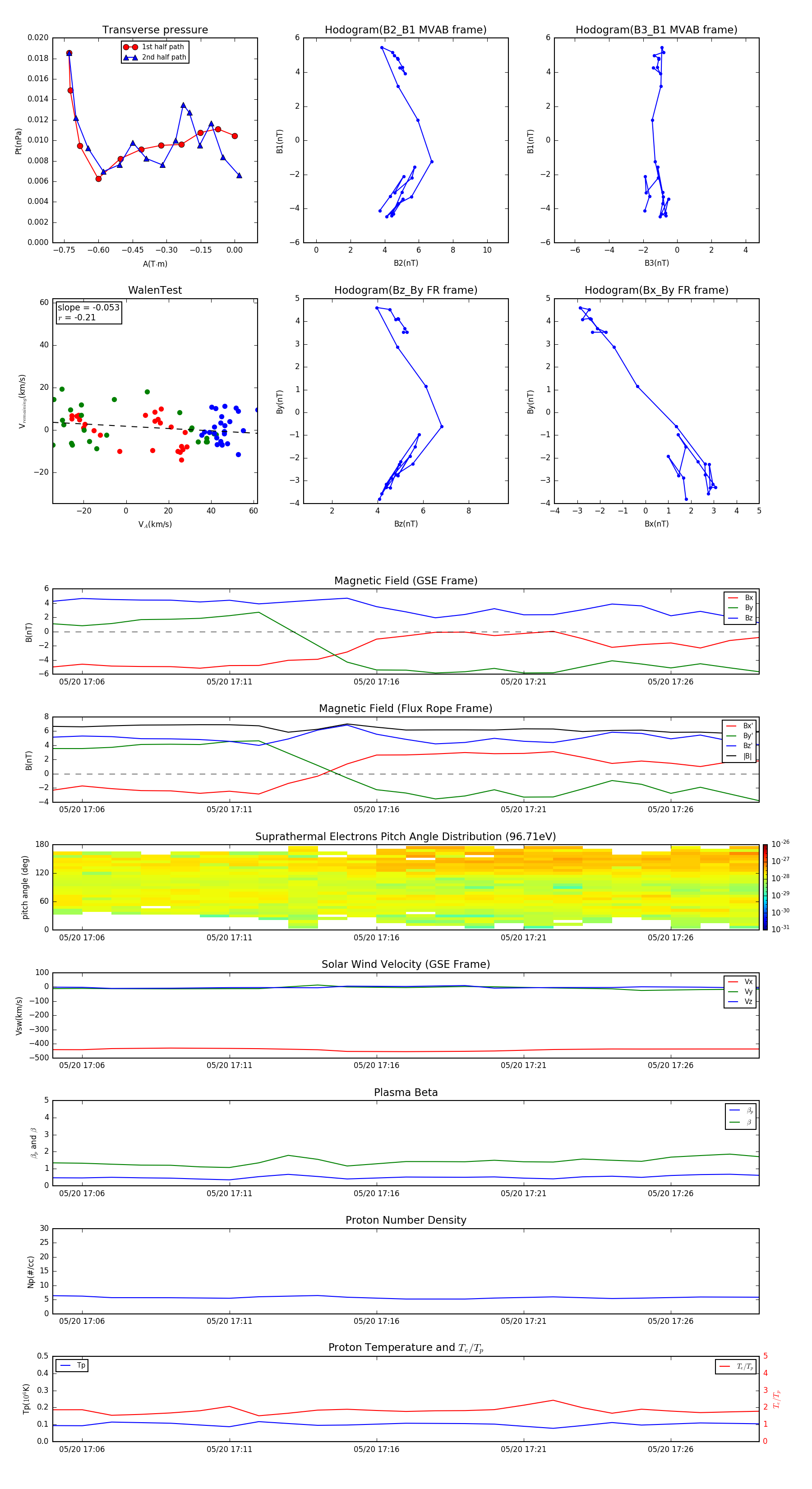Click 'Proton Number Density' plot title
This screenshot has height=1489, width=812.
click(x=406, y=1220)
